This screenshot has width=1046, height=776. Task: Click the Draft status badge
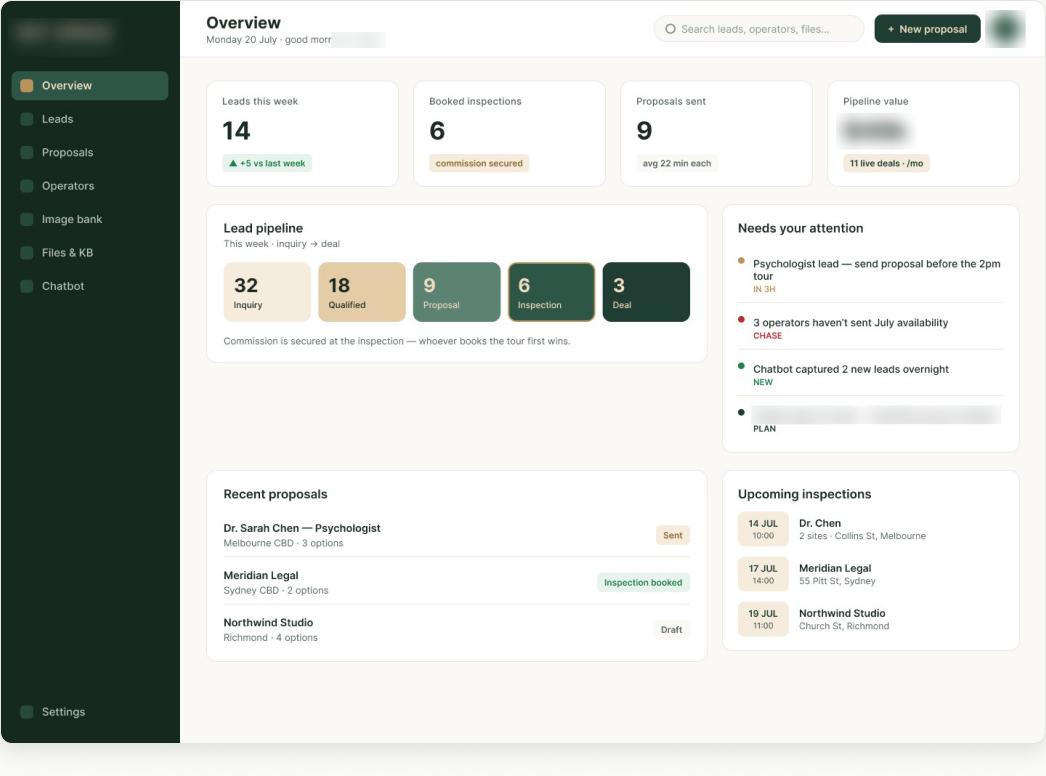671,630
